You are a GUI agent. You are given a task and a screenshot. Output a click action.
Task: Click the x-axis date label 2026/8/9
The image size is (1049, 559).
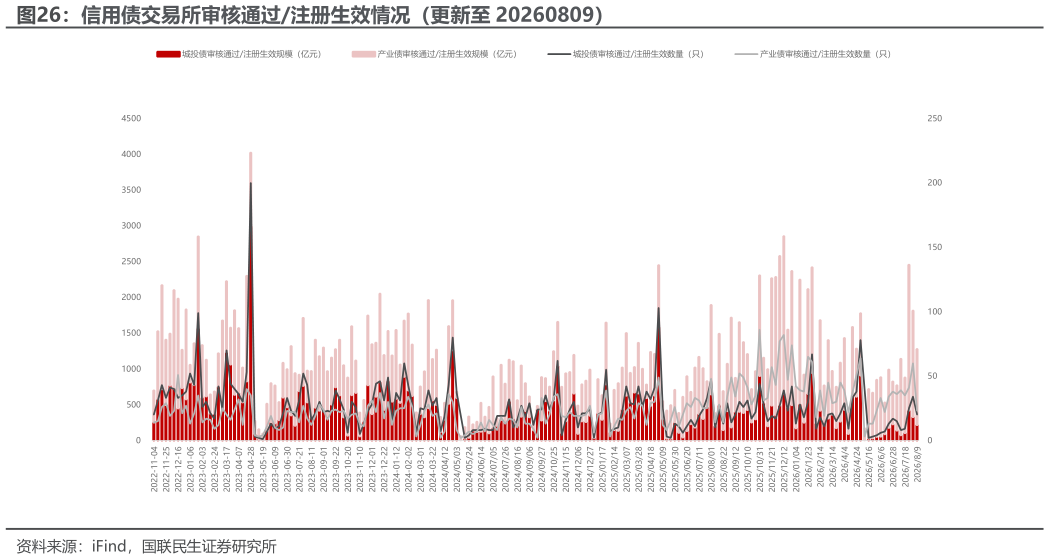click(x=917, y=465)
